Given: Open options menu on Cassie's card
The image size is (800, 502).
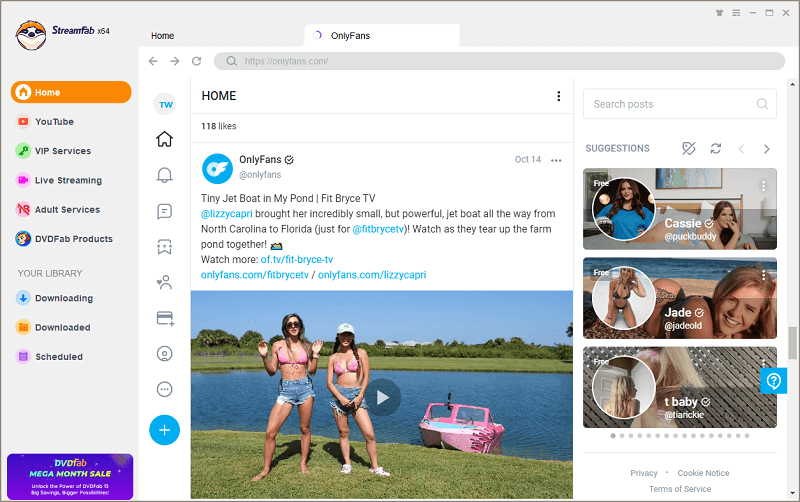Looking at the screenshot, I should click(x=763, y=186).
